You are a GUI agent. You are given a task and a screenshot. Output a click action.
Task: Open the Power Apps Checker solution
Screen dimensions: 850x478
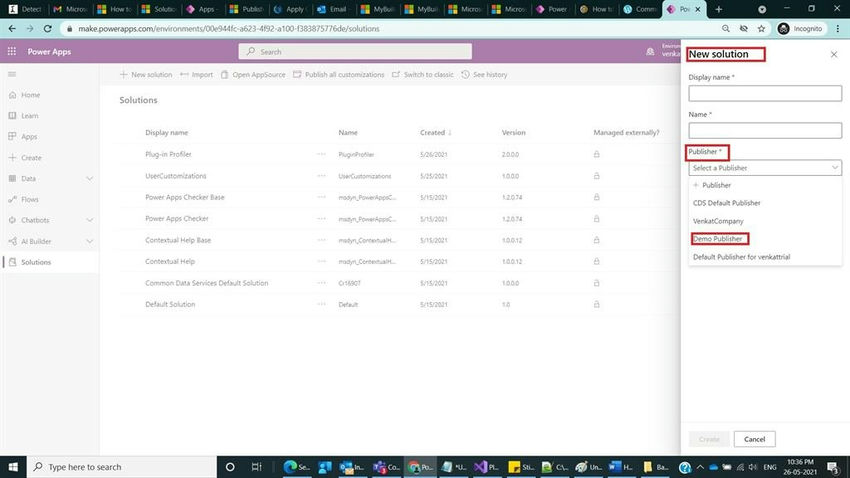click(x=177, y=219)
